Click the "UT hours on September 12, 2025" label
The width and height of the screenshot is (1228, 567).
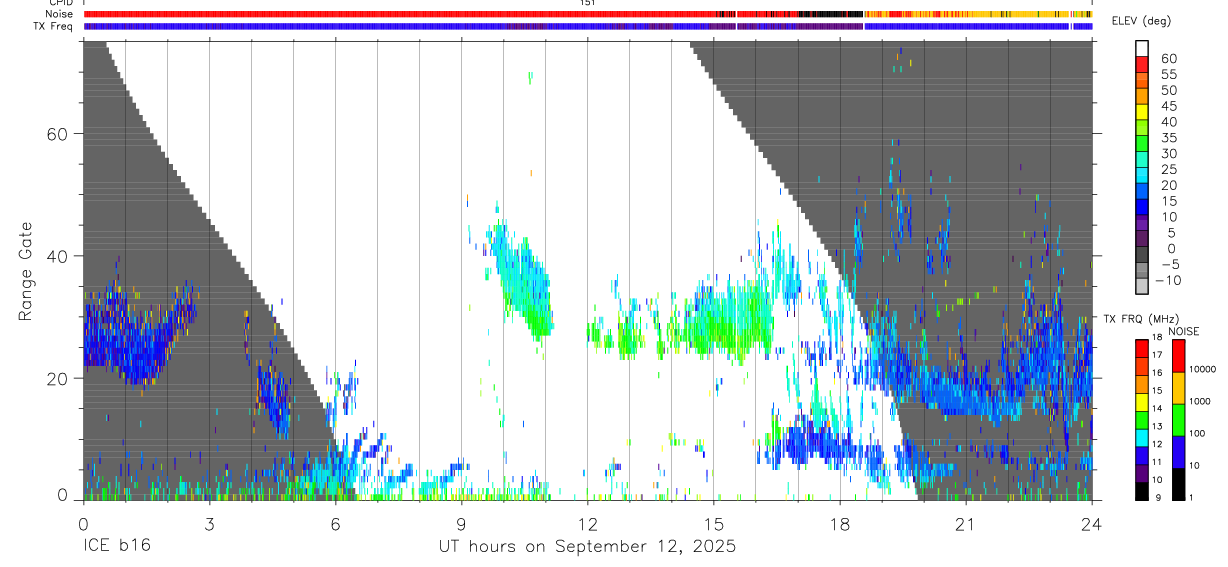click(588, 547)
